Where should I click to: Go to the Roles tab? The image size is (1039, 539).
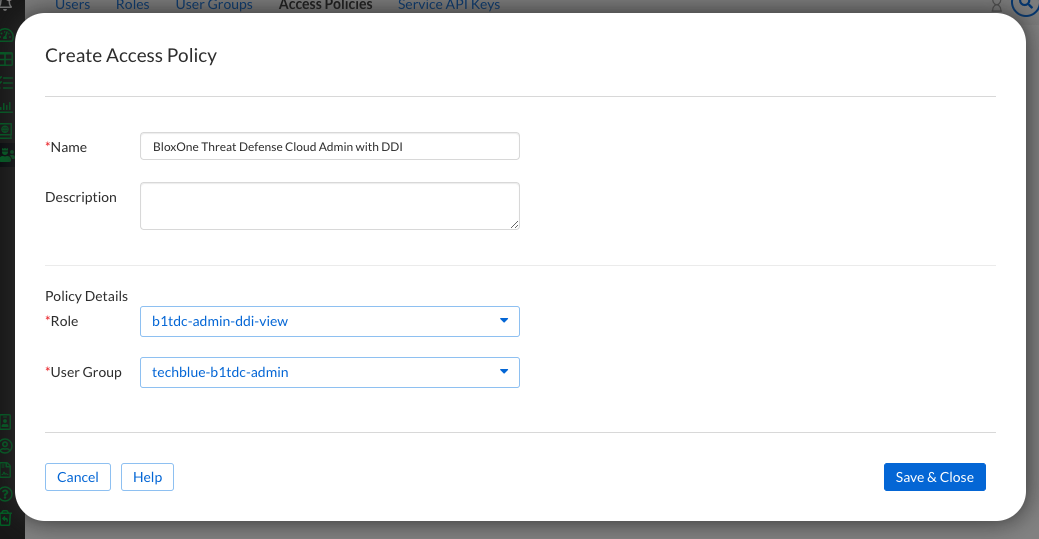click(132, 6)
